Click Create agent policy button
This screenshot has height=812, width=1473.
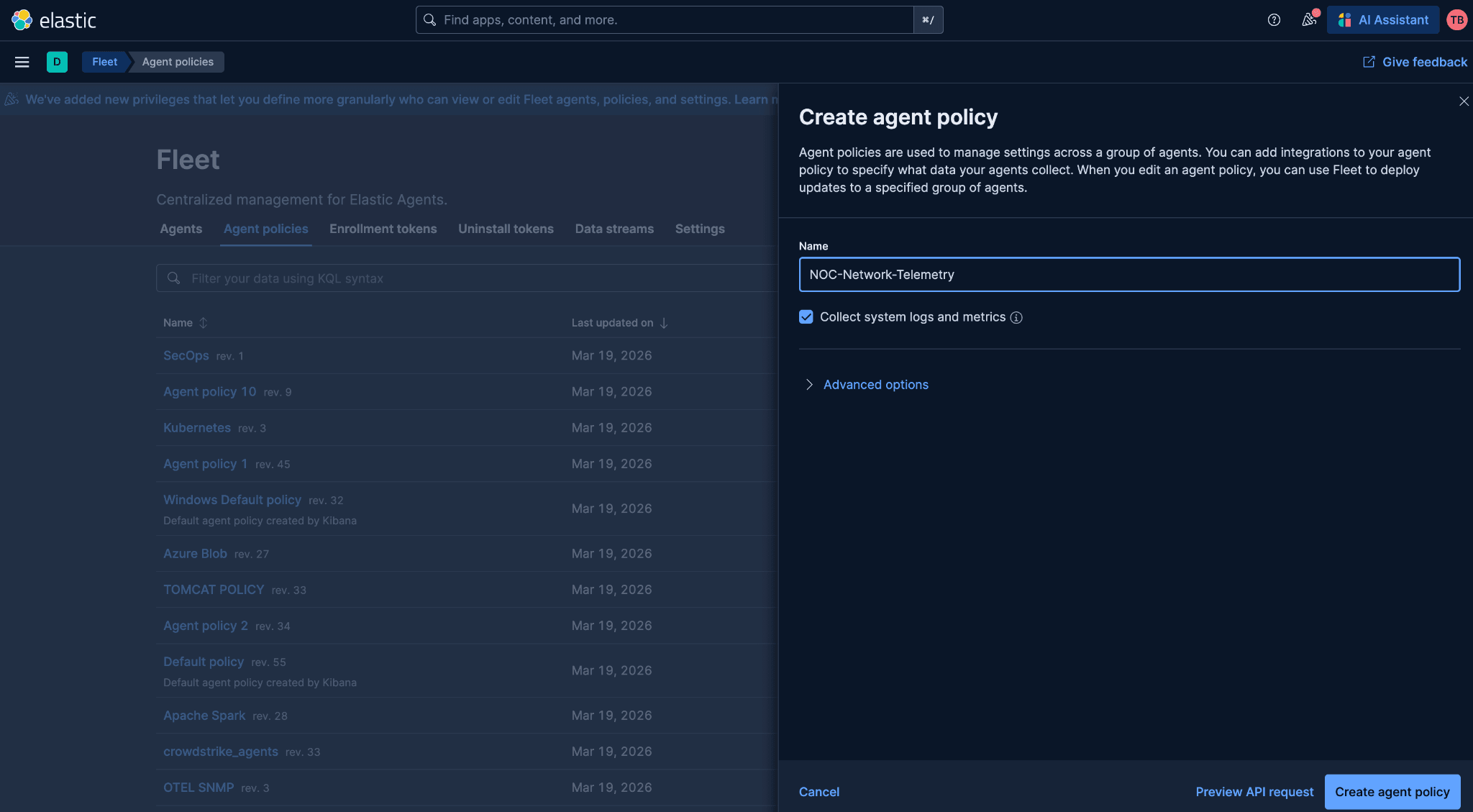tap(1392, 792)
